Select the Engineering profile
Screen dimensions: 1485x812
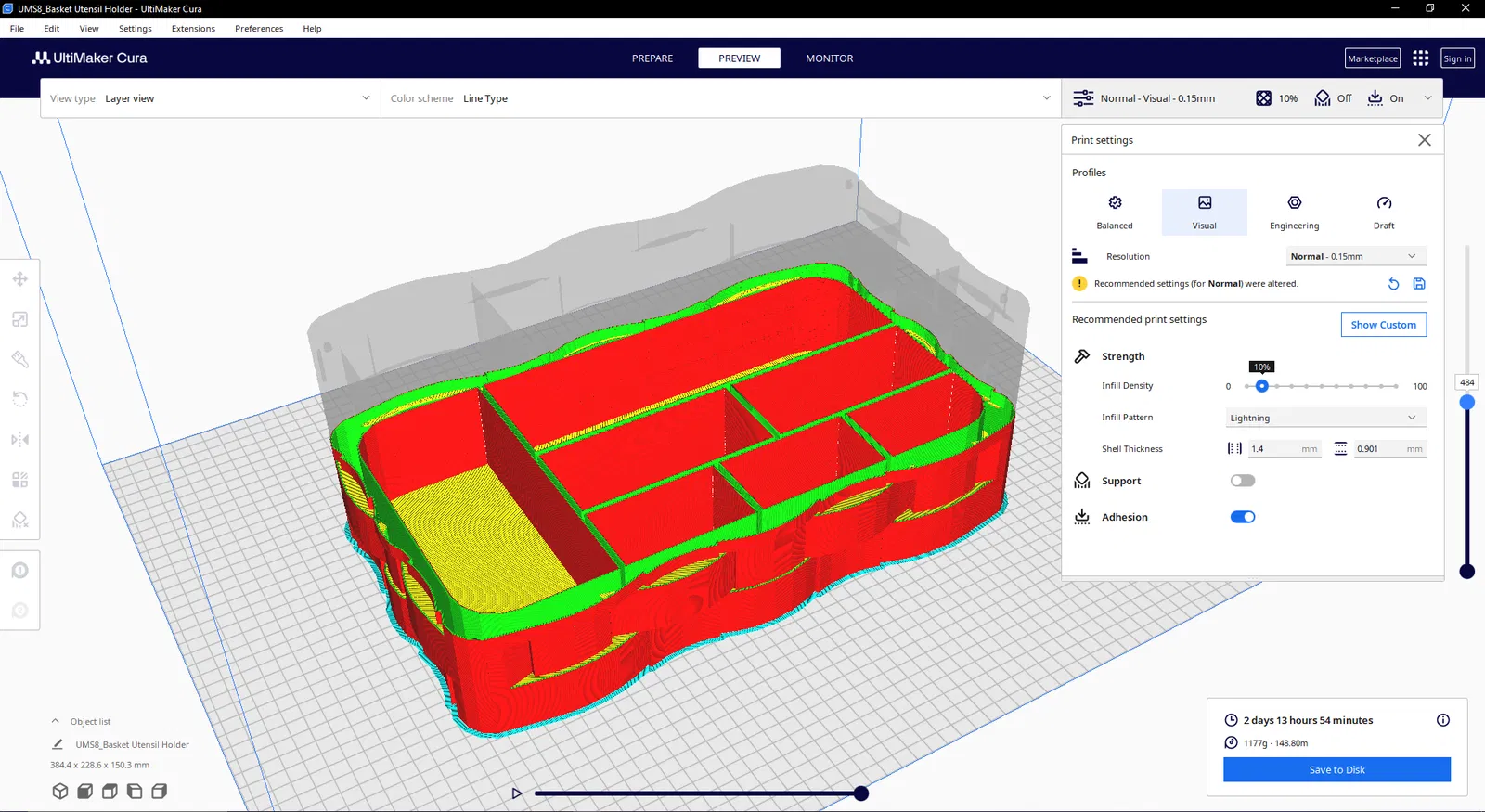[1295, 213]
